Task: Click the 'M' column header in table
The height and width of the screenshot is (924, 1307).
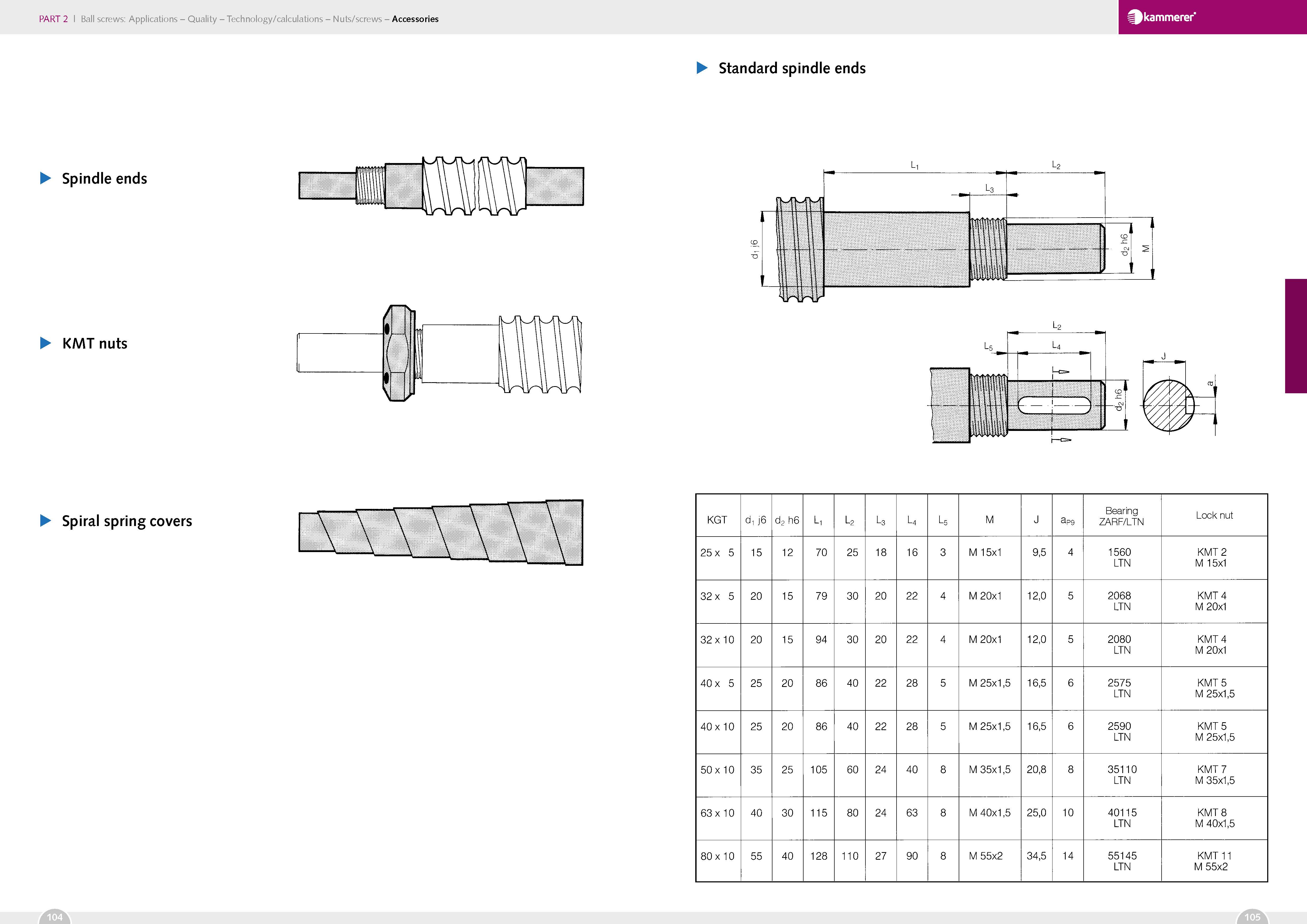Action: [989, 519]
